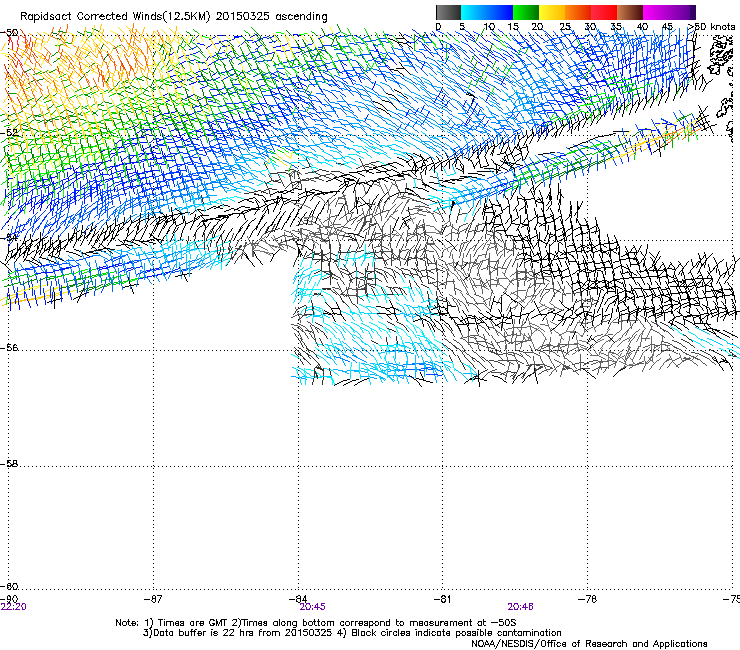The height and width of the screenshot is (650, 740).
Task: Click the brown 35-40 knots color swatch
Action: click(630, 12)
